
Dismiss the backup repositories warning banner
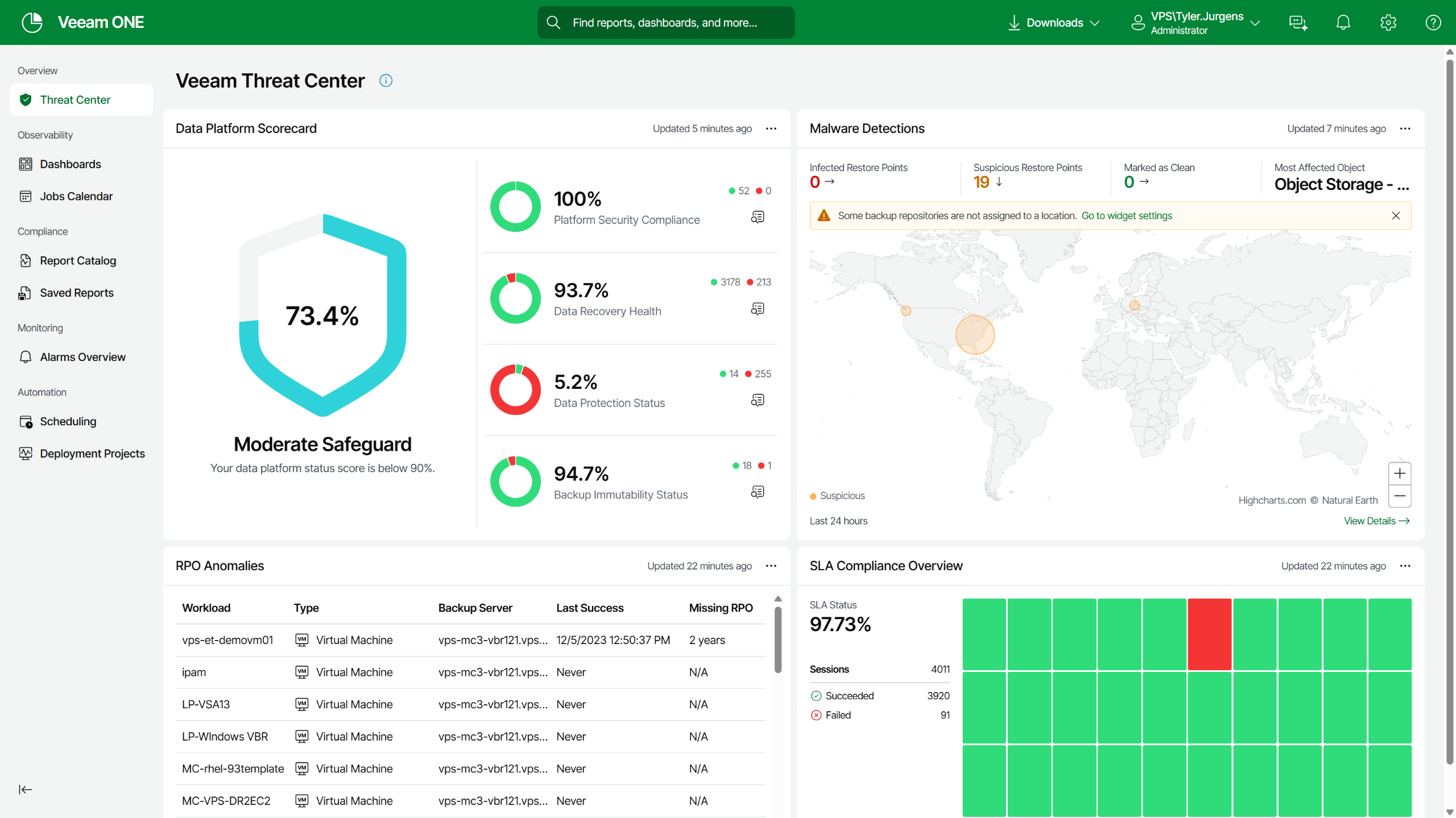1396,215
